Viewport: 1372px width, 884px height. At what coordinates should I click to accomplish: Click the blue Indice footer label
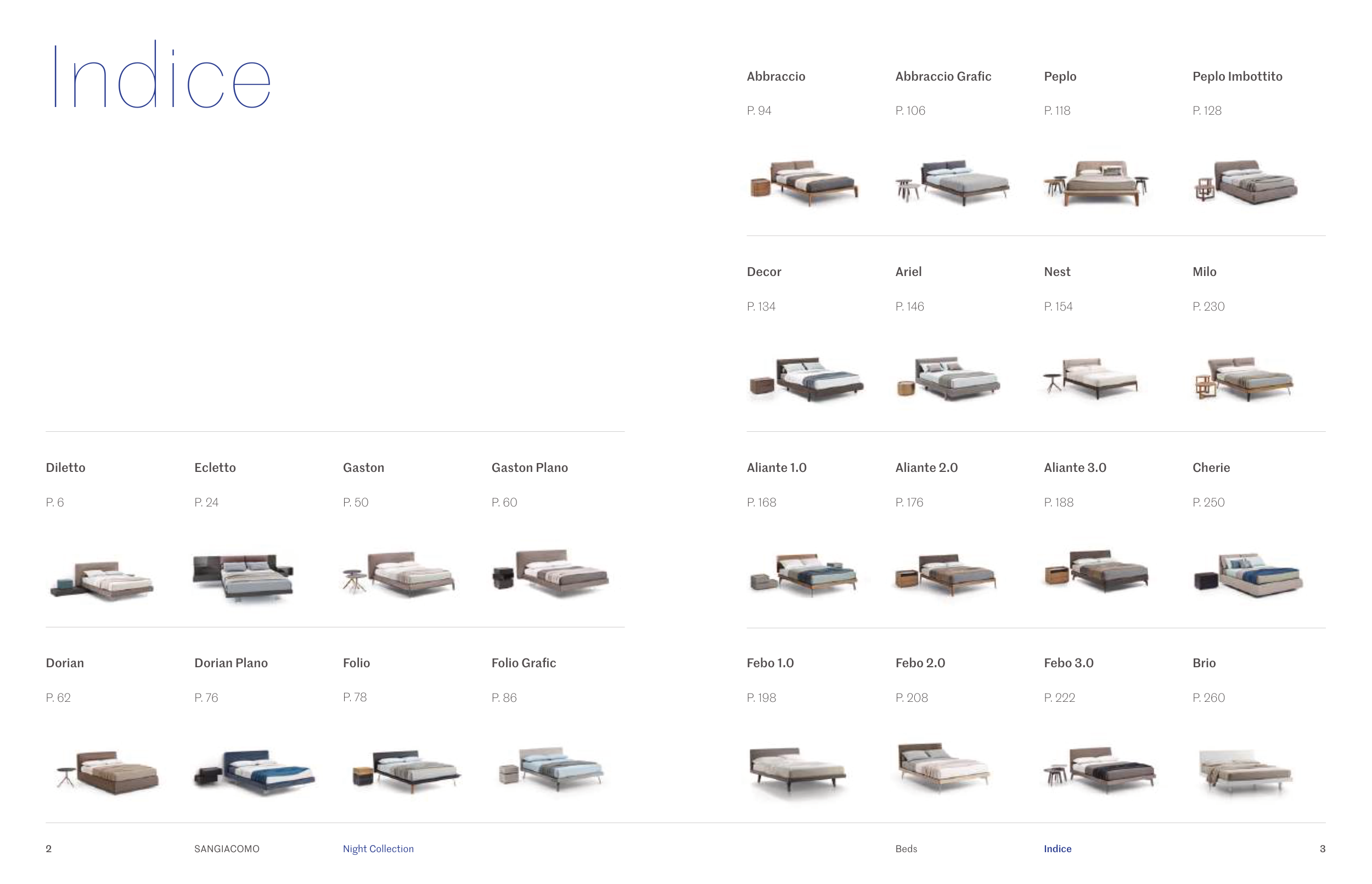[1058, 848]
